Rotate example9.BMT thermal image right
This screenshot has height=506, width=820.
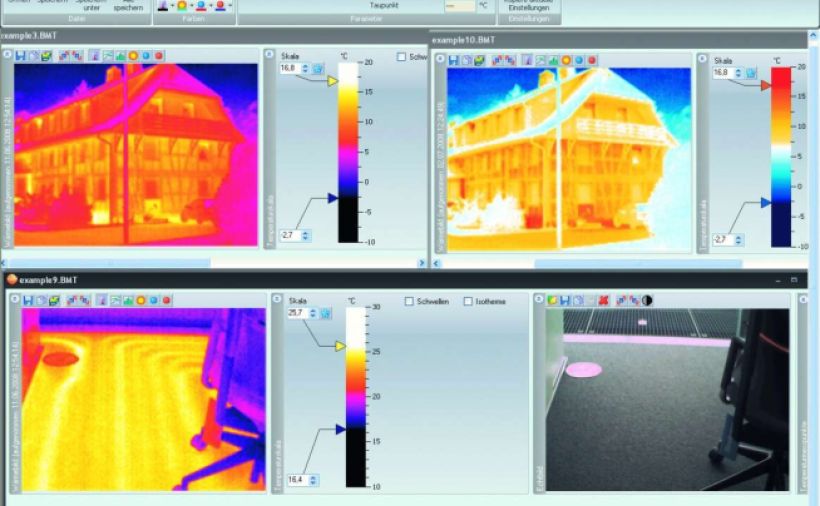click(x=85, y=300)
